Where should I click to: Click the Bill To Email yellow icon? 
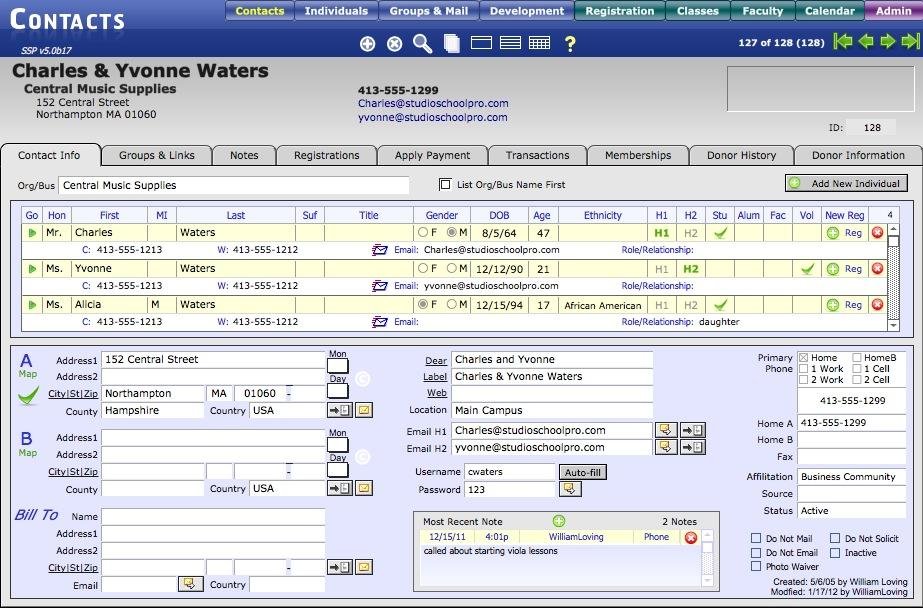[x=190, y=584]
